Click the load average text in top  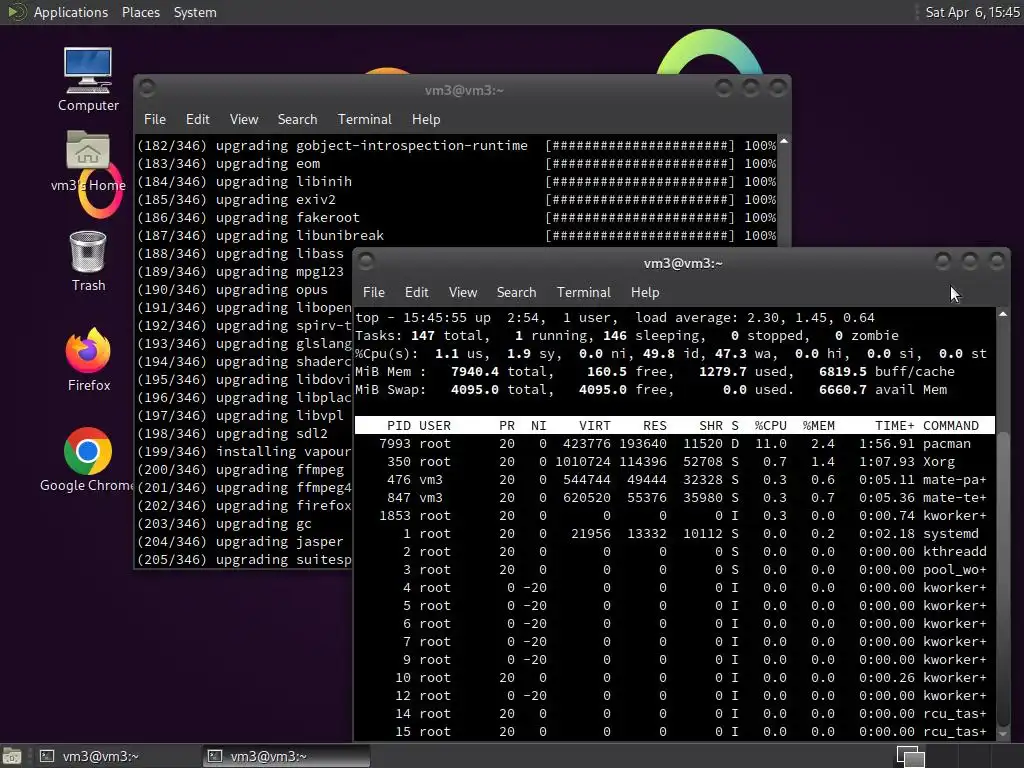[x=754, y=317]
